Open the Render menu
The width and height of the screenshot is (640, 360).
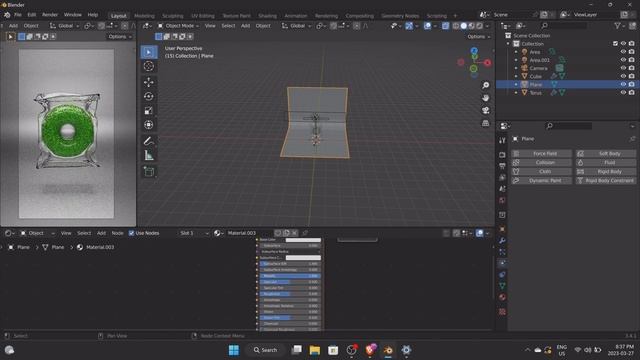click(50, 15)
